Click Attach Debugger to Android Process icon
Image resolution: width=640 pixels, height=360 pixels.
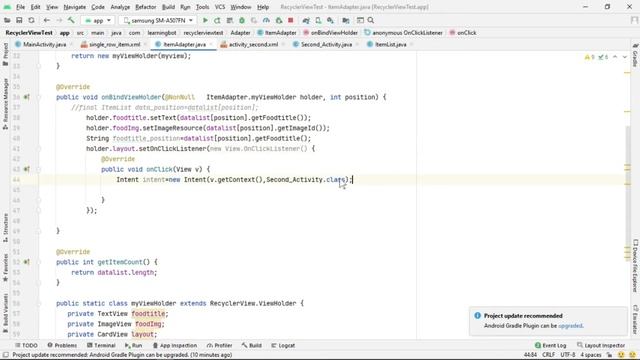tap(279, 20)
